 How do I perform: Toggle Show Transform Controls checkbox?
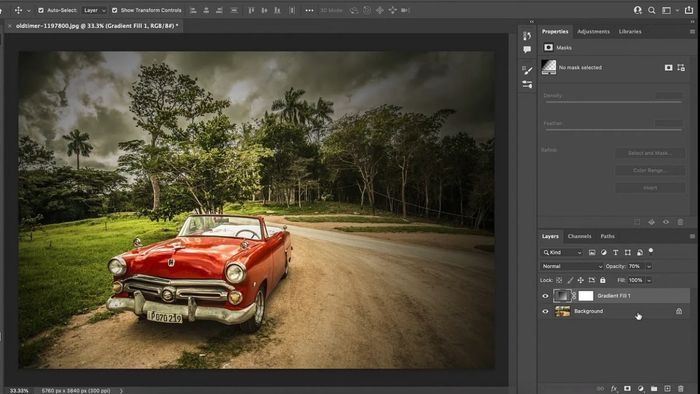115,10
